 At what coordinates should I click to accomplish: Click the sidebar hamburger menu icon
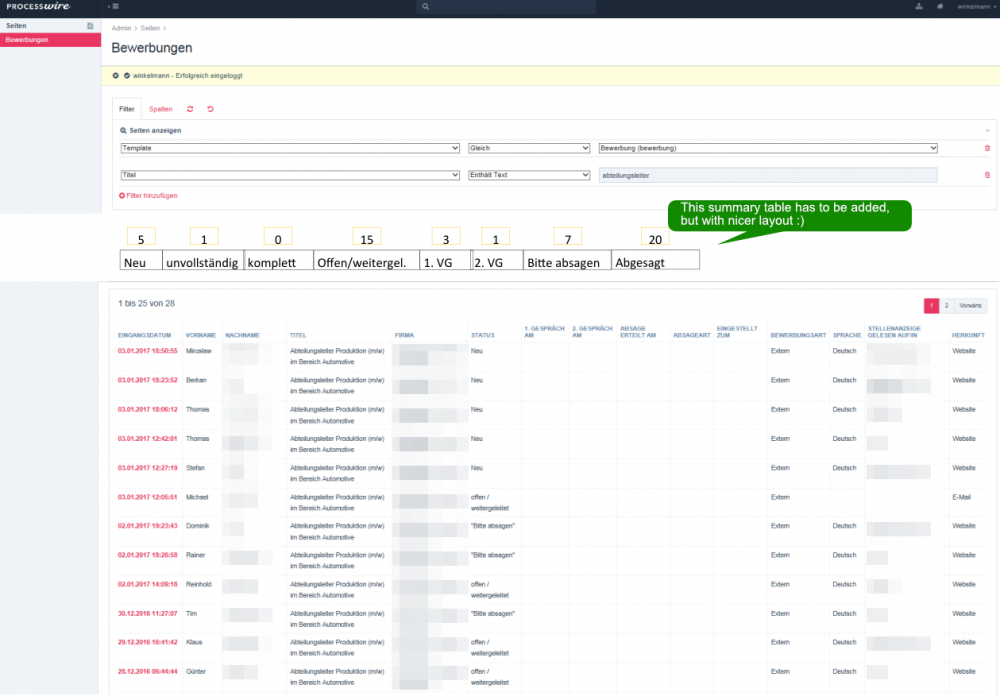click(114, 6)
